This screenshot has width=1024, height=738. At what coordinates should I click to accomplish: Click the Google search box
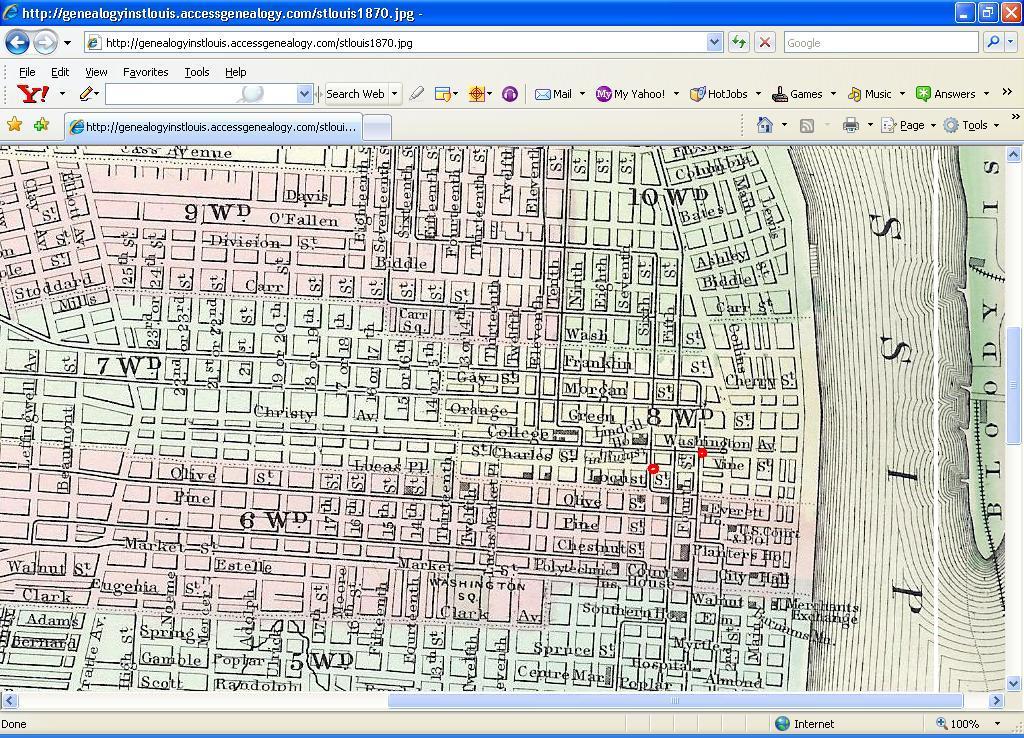tap(880, 43)
